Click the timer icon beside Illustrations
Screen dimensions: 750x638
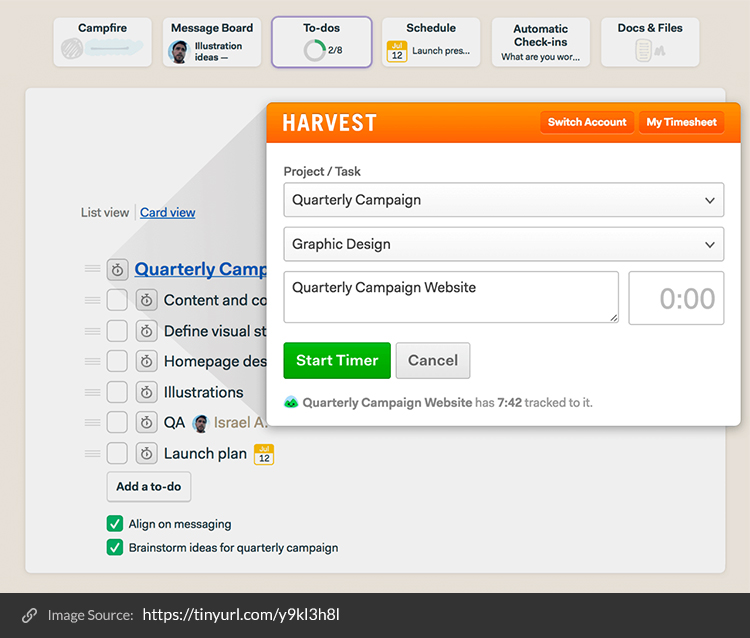click(147, 393)
